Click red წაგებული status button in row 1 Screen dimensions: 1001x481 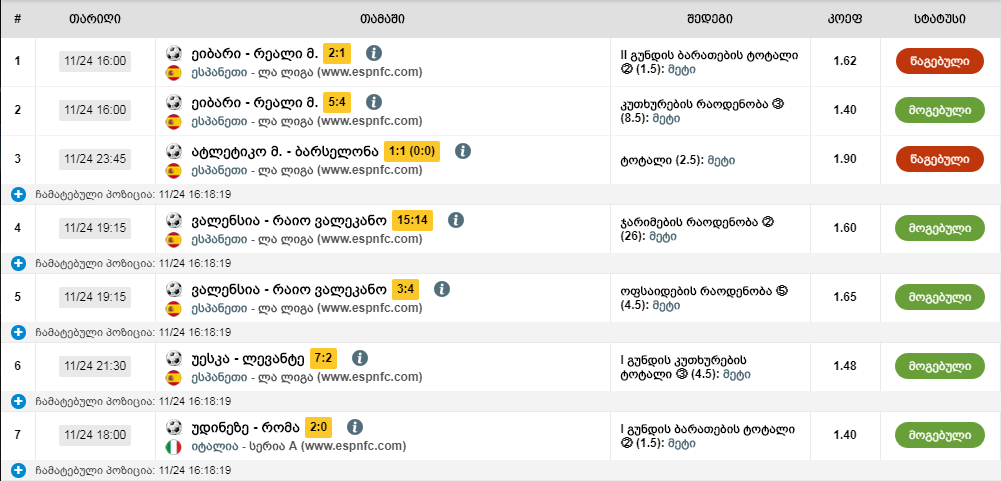click(x=940, y=61)
